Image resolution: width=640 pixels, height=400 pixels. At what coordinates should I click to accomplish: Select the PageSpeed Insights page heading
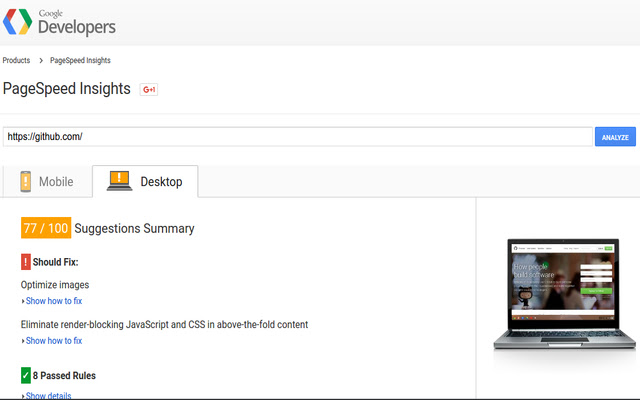[67, 89]
